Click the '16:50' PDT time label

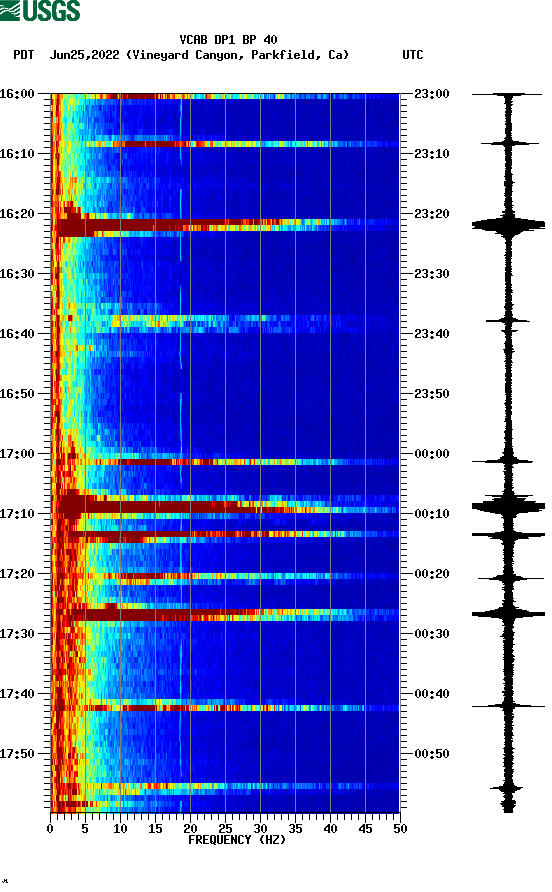tap(17, 394)
